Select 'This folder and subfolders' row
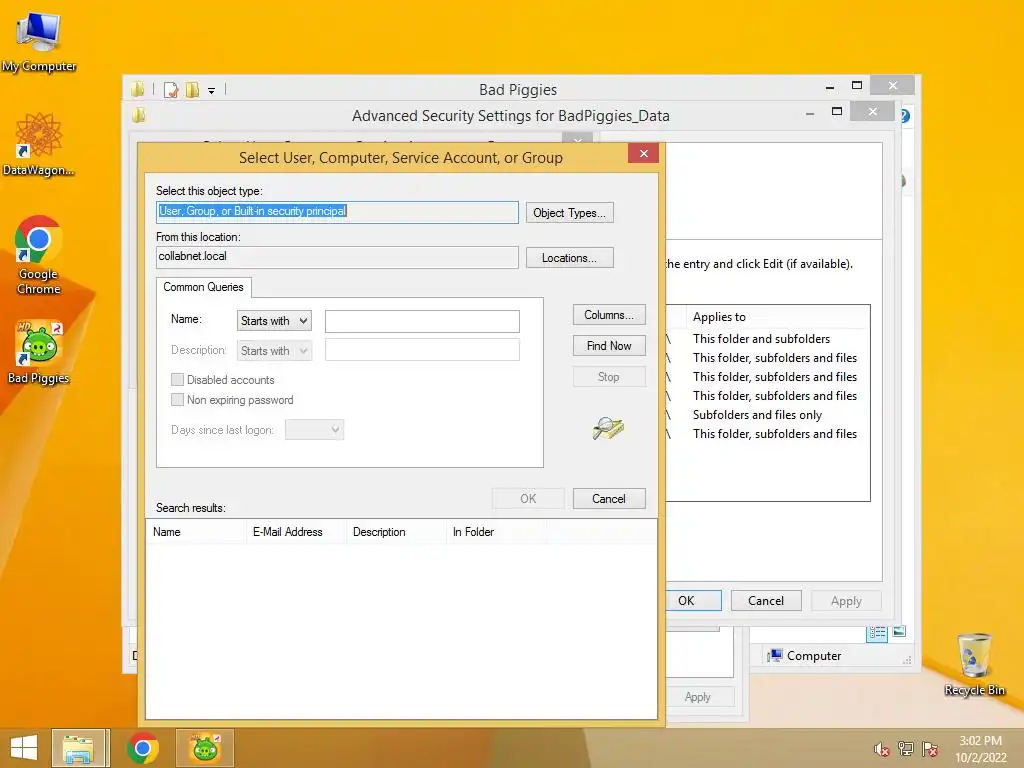 (767, 339)
